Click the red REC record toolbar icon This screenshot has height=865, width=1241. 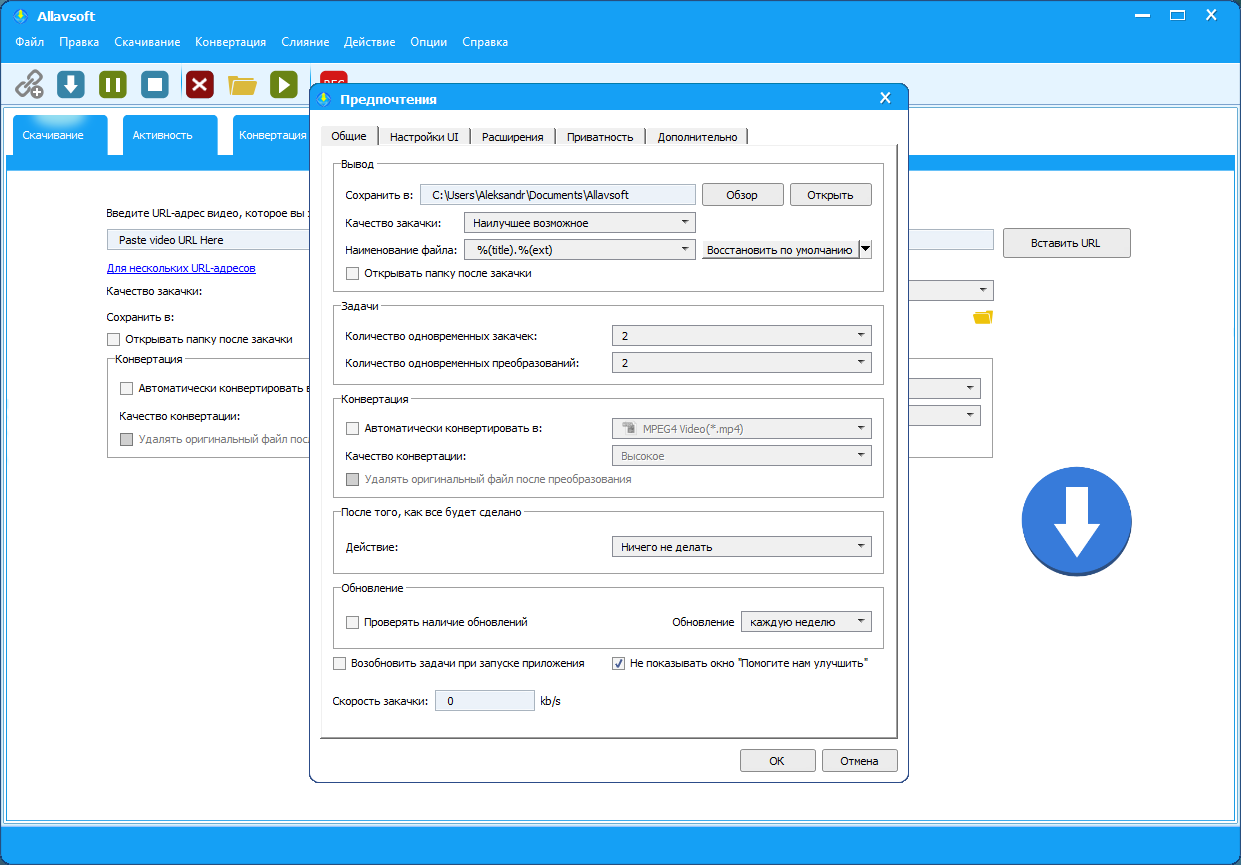[333, 78]
